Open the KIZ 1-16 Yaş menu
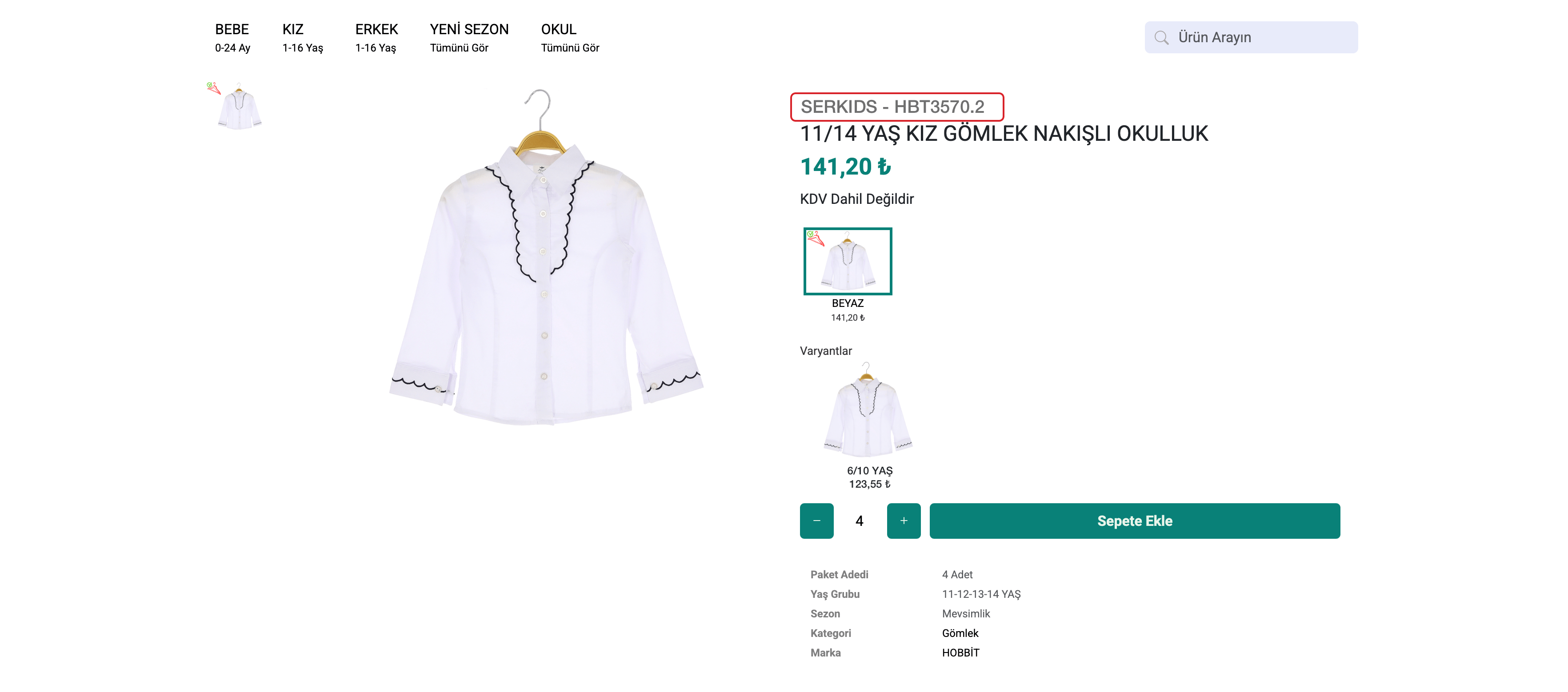 tap(303, 37)
